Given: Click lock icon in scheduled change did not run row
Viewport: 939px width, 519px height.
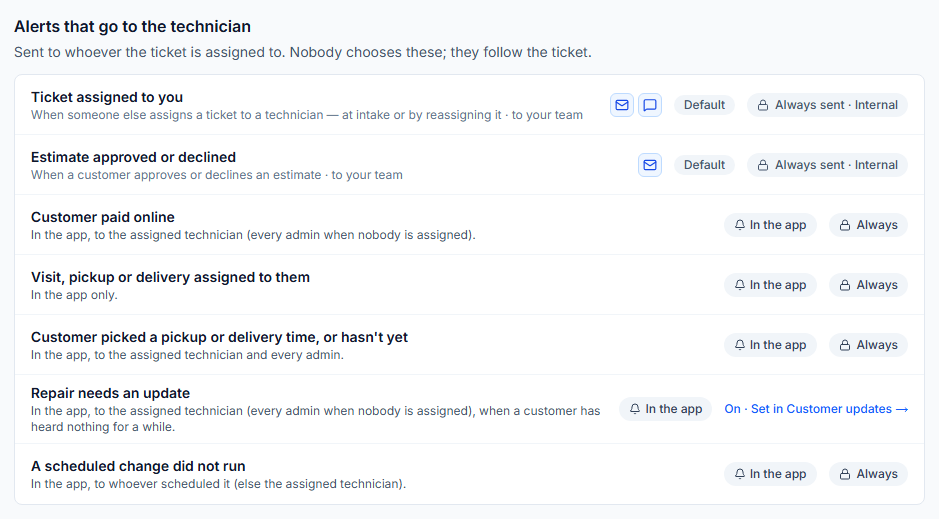Looking at the screenshot, I should pos(844,474).
